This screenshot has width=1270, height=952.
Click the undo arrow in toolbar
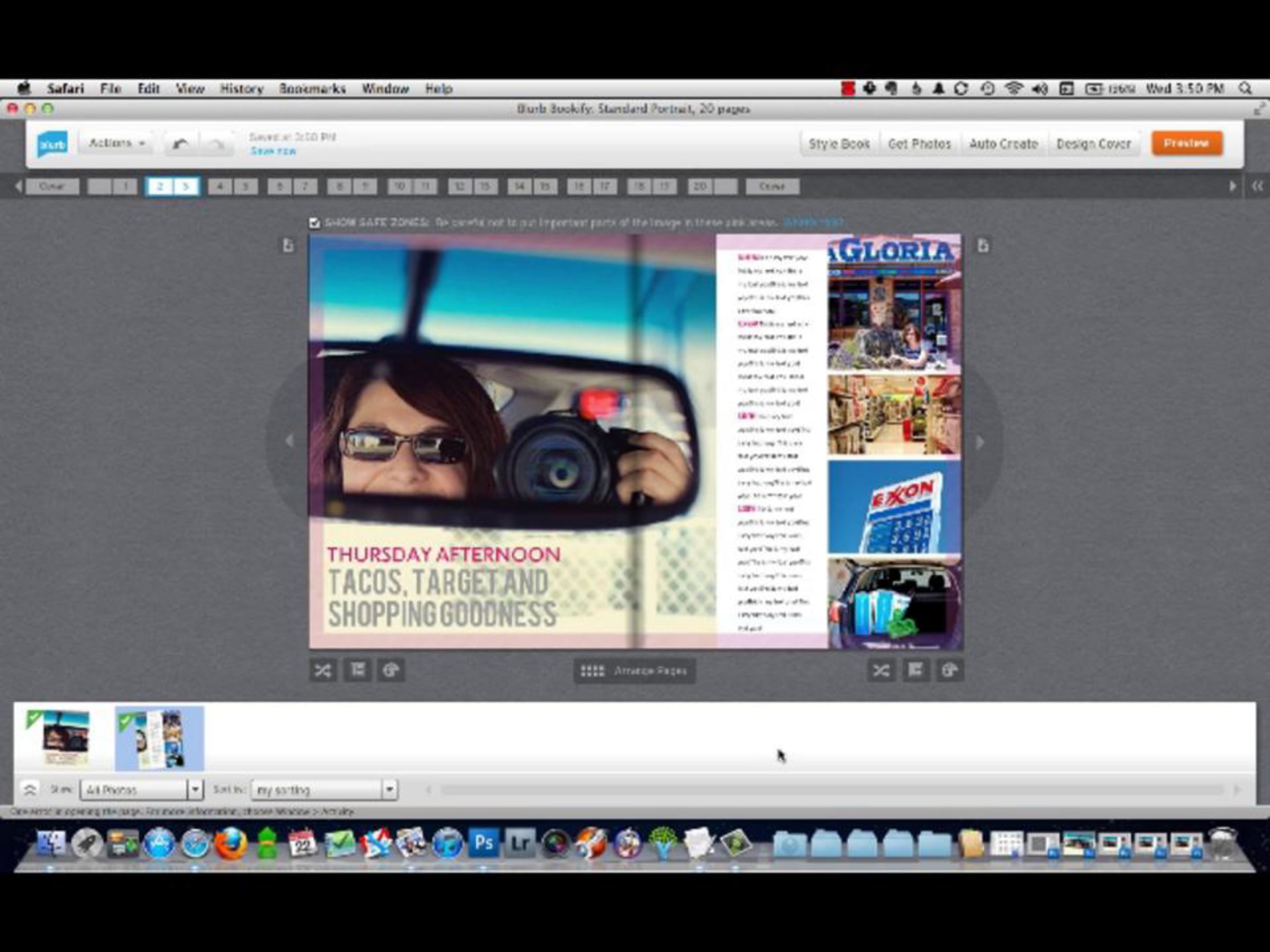[181, 144]
